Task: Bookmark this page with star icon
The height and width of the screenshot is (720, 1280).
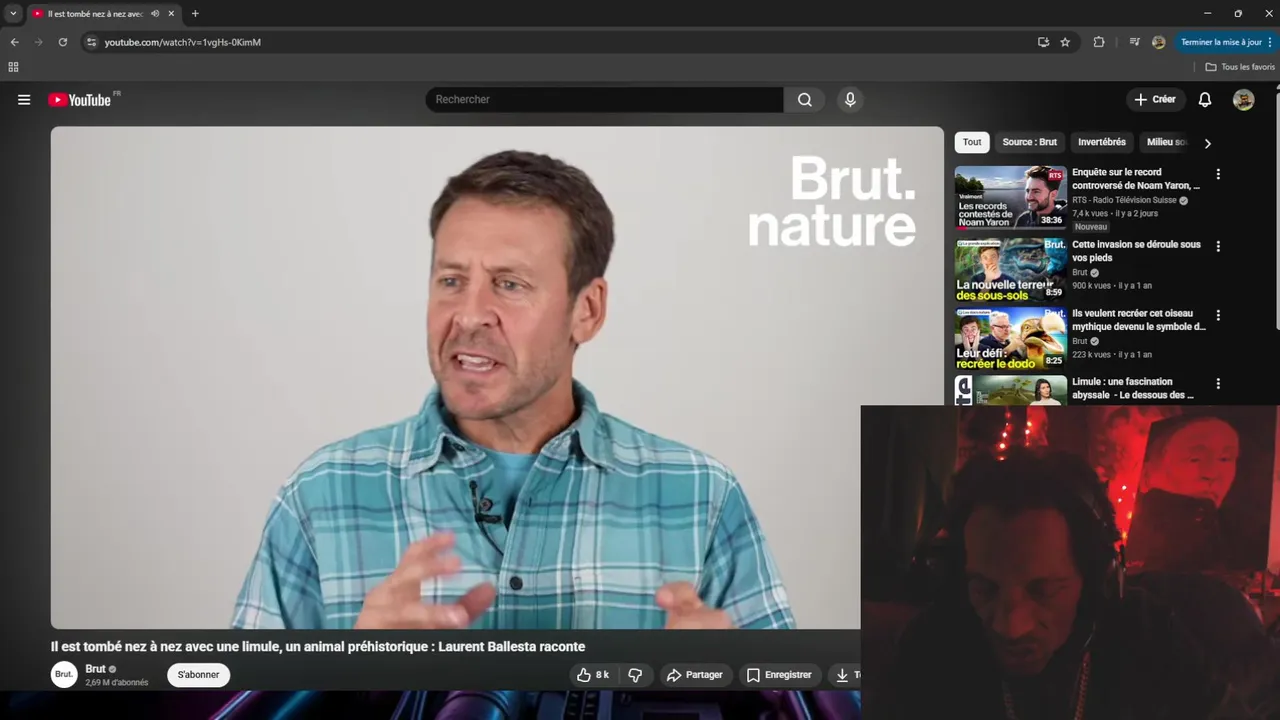Action: point(1065,42)
